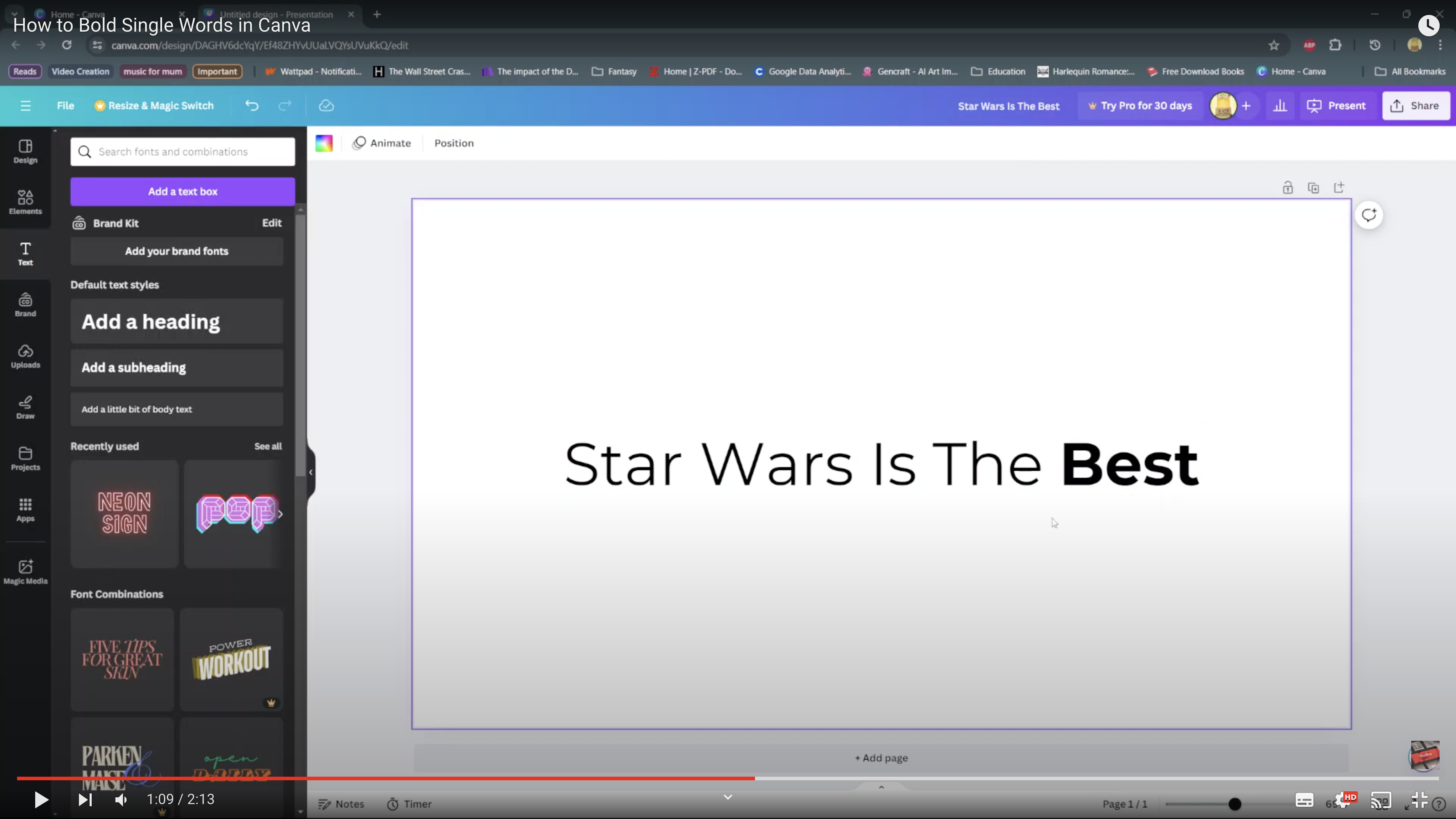The image size is (1456, 819).
Task: Click the hamburger main menu icon
Action: click(26, 106)
